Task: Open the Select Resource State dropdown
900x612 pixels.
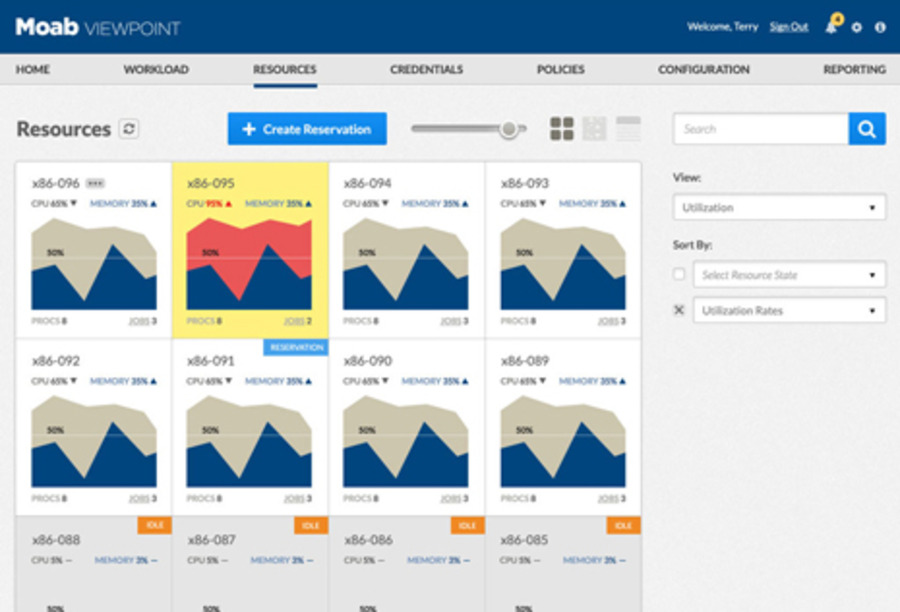Action: click(789, 275)
